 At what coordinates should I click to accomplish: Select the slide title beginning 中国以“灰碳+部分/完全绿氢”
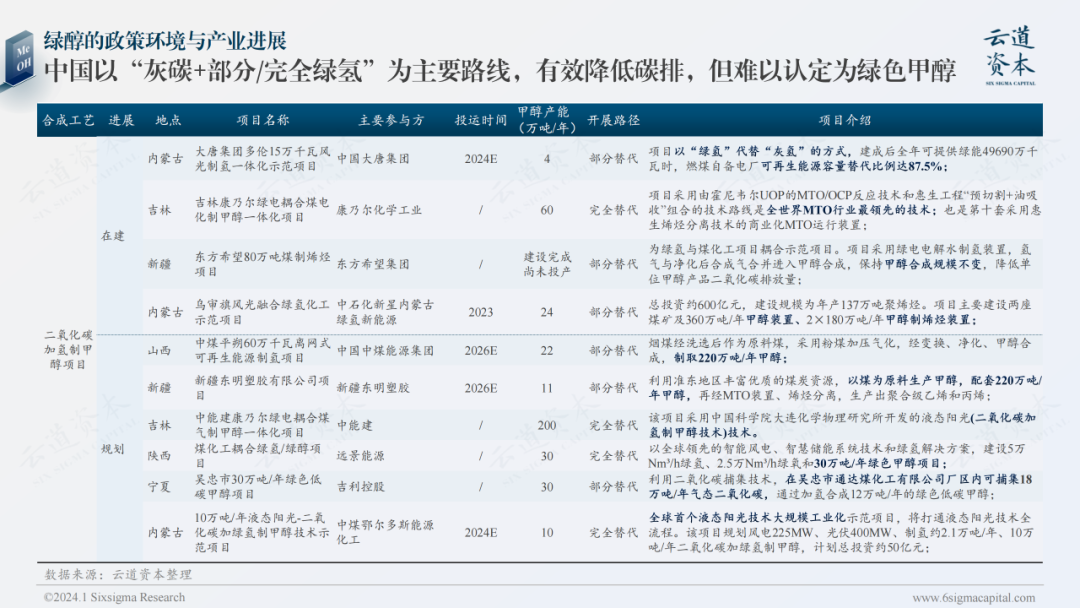click(x=499, y=70)
